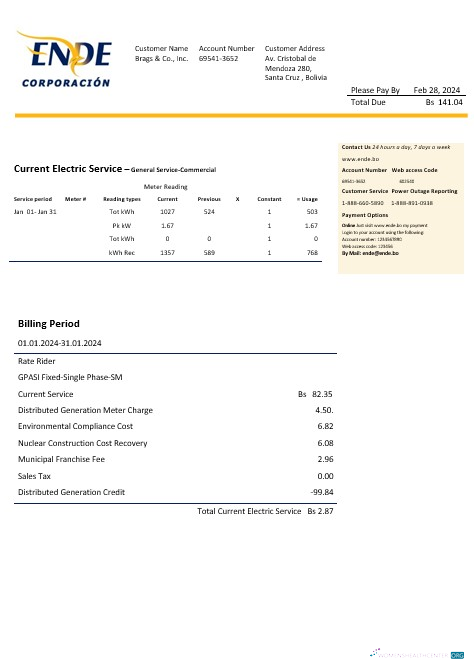474x669 pixels.
Task: Select the Tot kWh usage value 503
Action: coord(312,212)
